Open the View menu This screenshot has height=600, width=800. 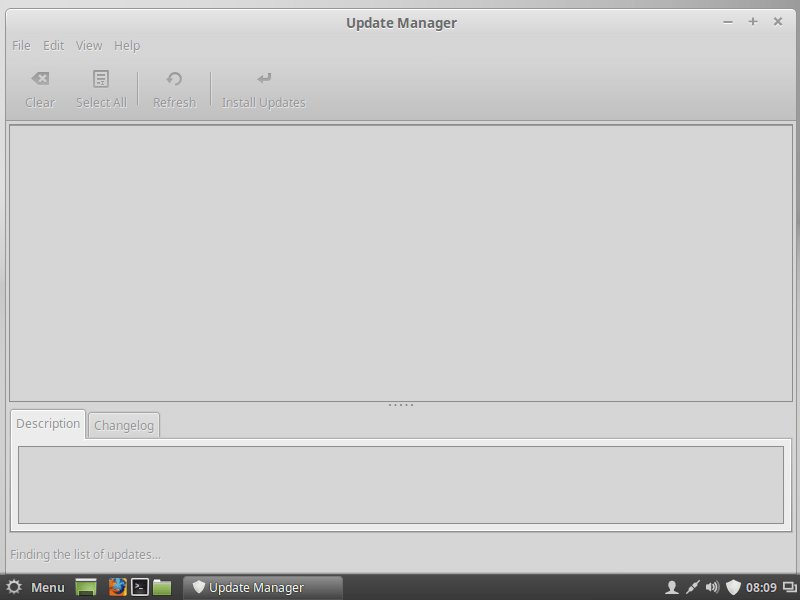(89, 45)
